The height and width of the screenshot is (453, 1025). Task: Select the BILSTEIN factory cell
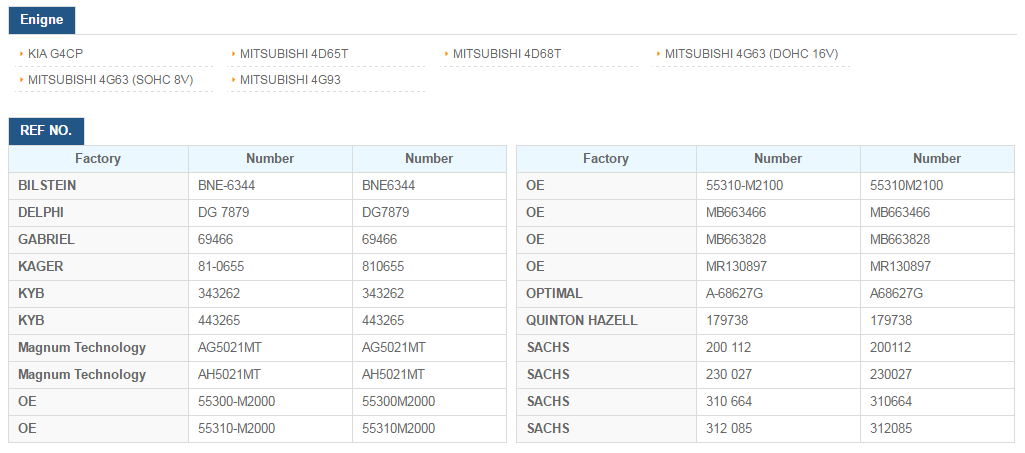click(98, 186)
